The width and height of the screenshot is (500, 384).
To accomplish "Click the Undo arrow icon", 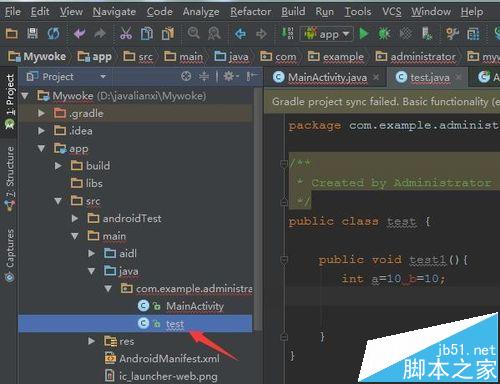I will 79,34.
